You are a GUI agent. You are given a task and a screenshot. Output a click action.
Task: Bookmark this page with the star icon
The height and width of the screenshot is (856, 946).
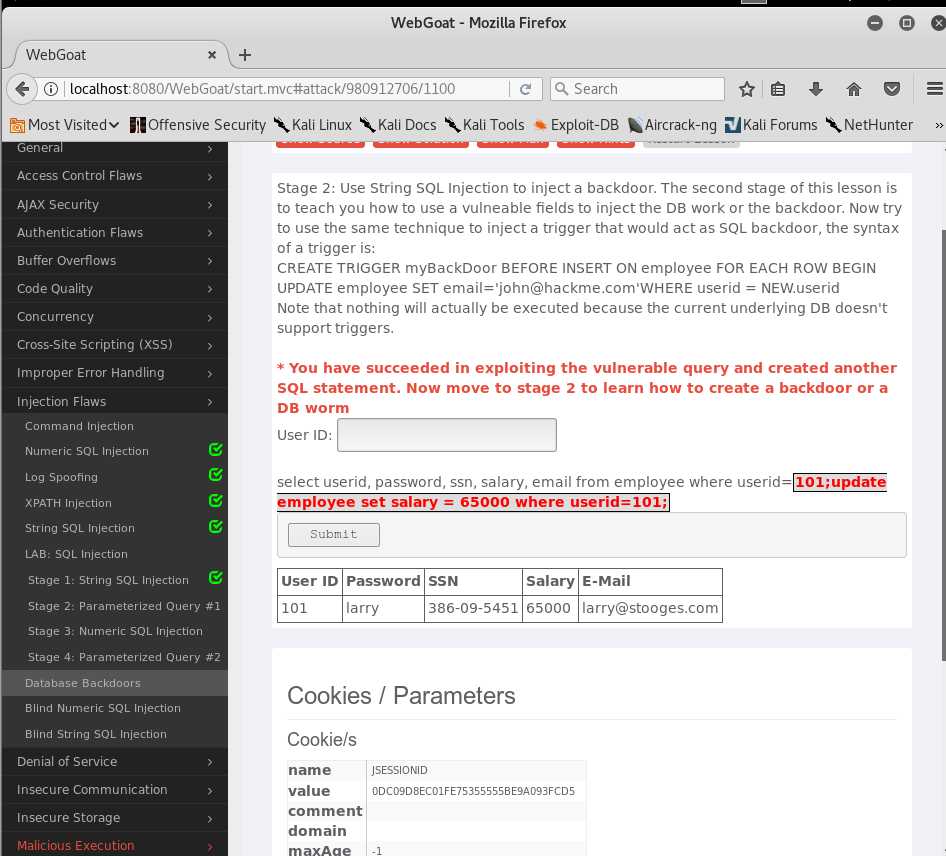point(746,89)
